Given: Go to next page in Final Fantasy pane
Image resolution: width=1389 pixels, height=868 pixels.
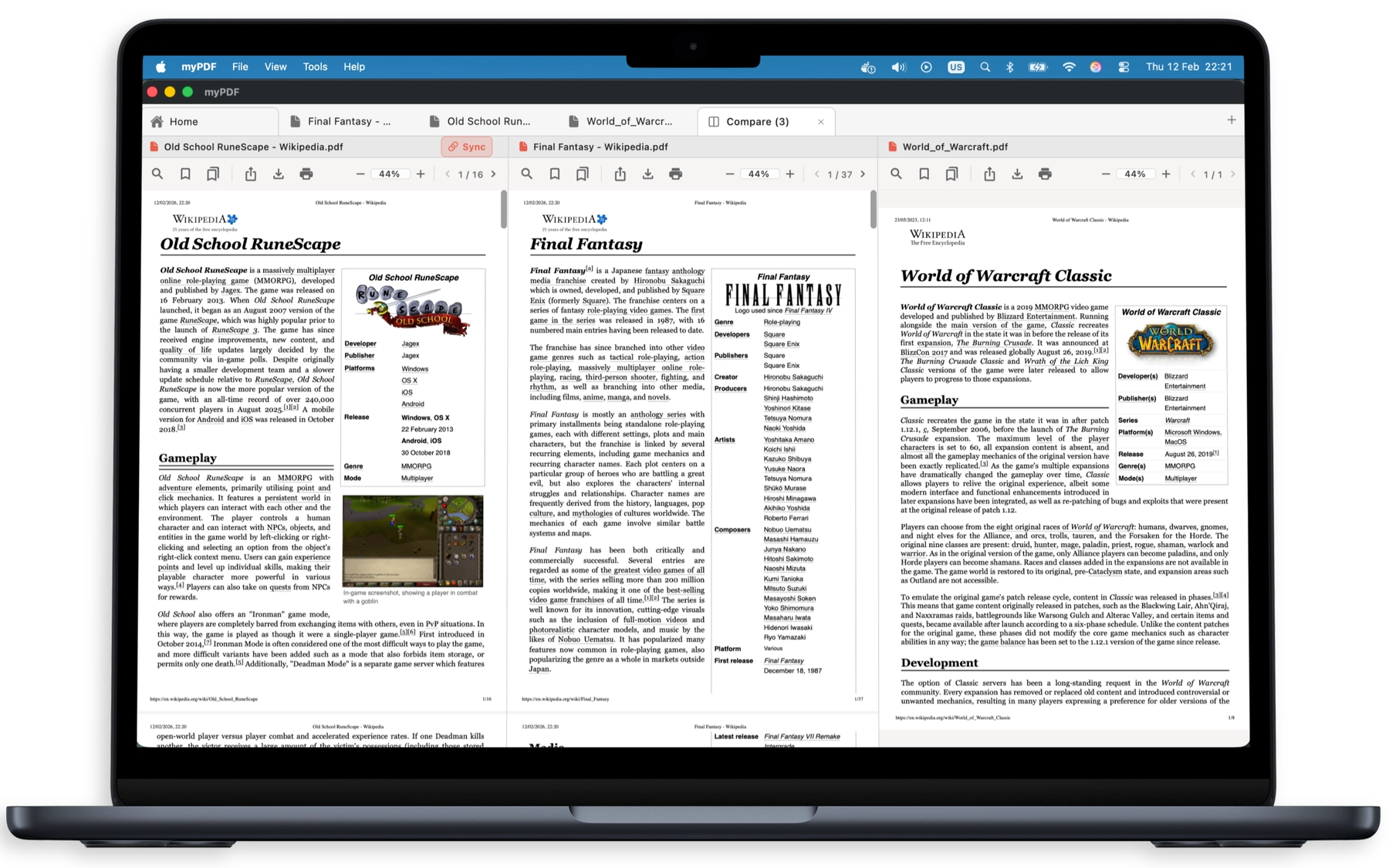Looking at the screenshot, I should pyautogui.click(x=862, y=174).
